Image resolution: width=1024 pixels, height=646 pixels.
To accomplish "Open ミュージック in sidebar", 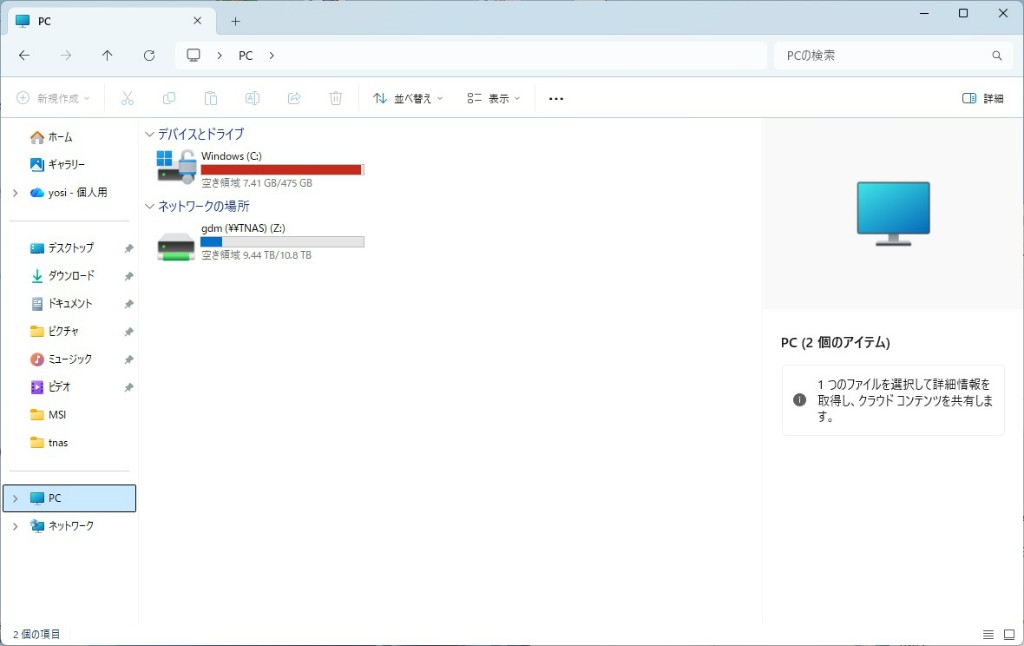I will (x=61, y=359).
